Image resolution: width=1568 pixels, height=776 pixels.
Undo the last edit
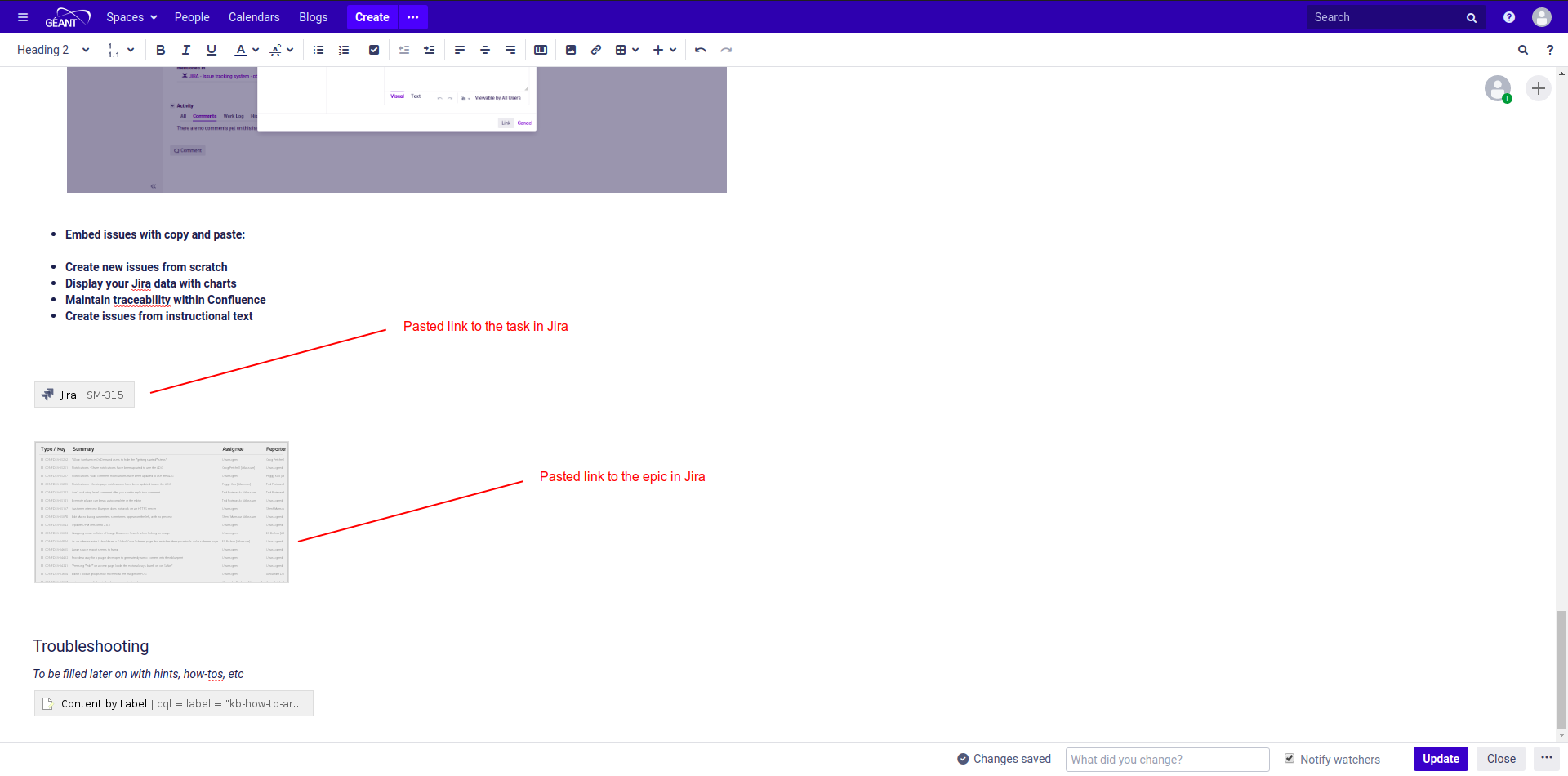pyautogui.click(x=701, y=50)
